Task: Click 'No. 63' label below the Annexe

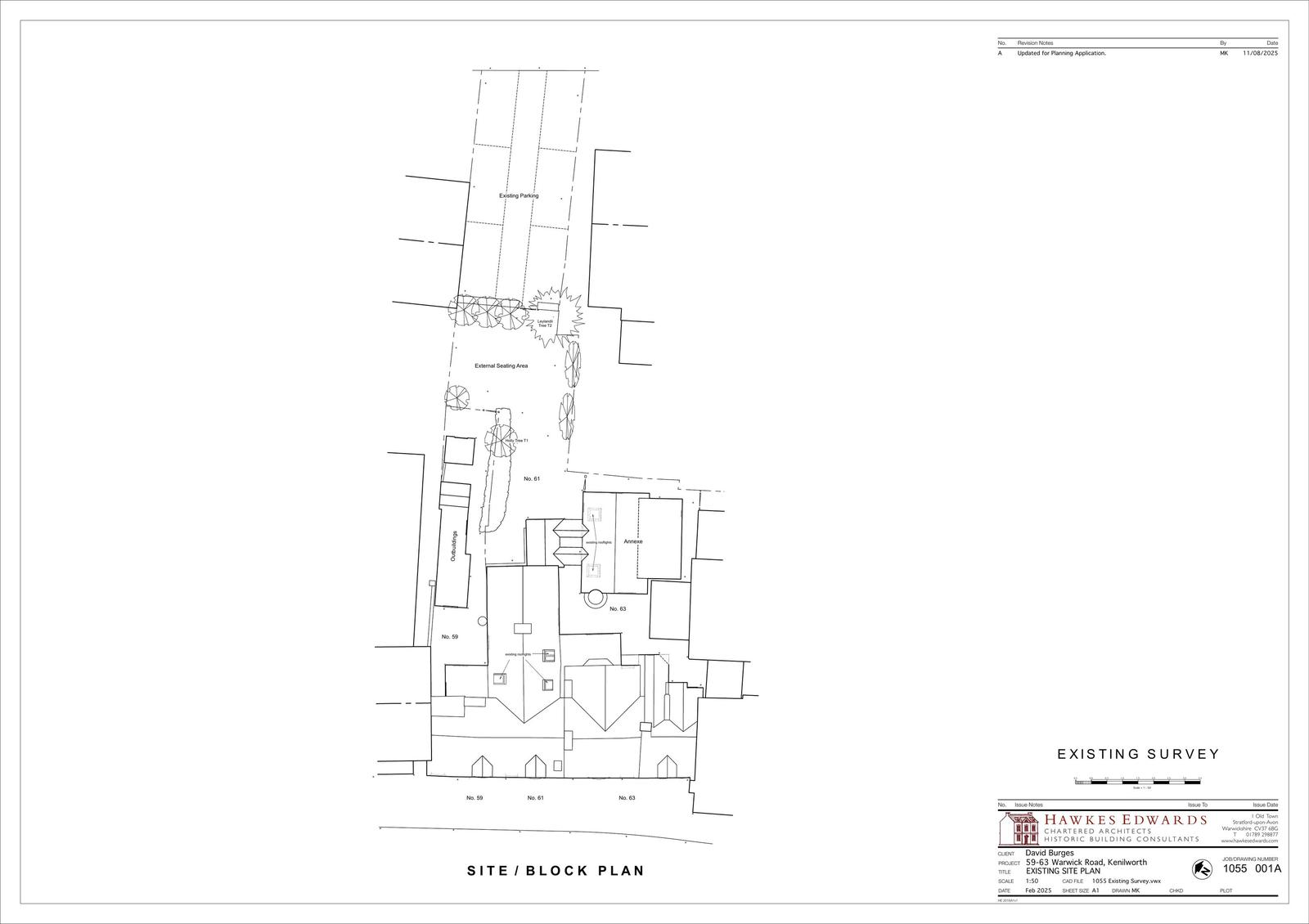Action: (618, 608)
